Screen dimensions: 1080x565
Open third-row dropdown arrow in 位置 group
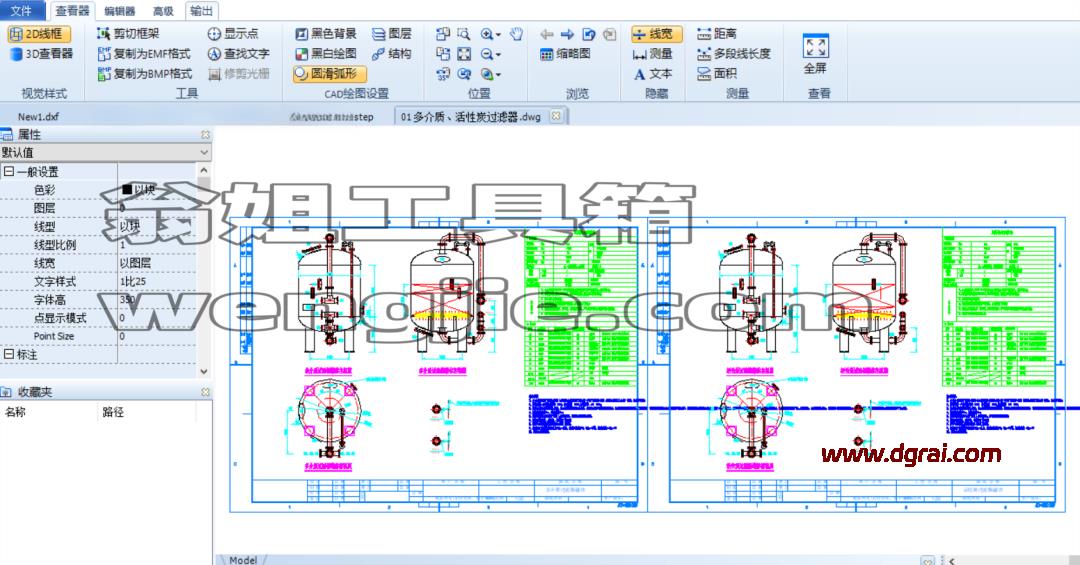498,74
